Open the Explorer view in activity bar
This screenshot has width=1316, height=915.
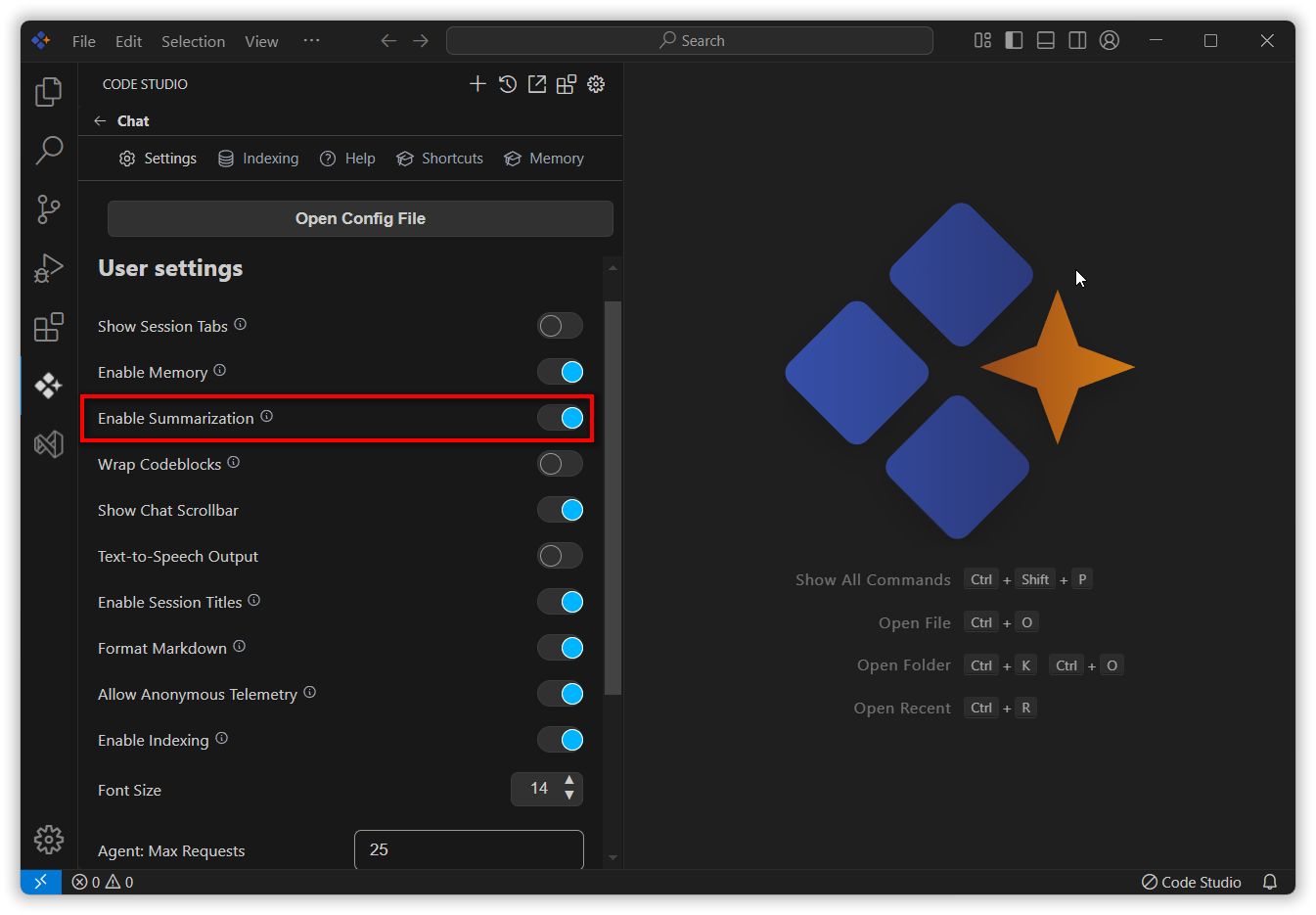[48, 92]
